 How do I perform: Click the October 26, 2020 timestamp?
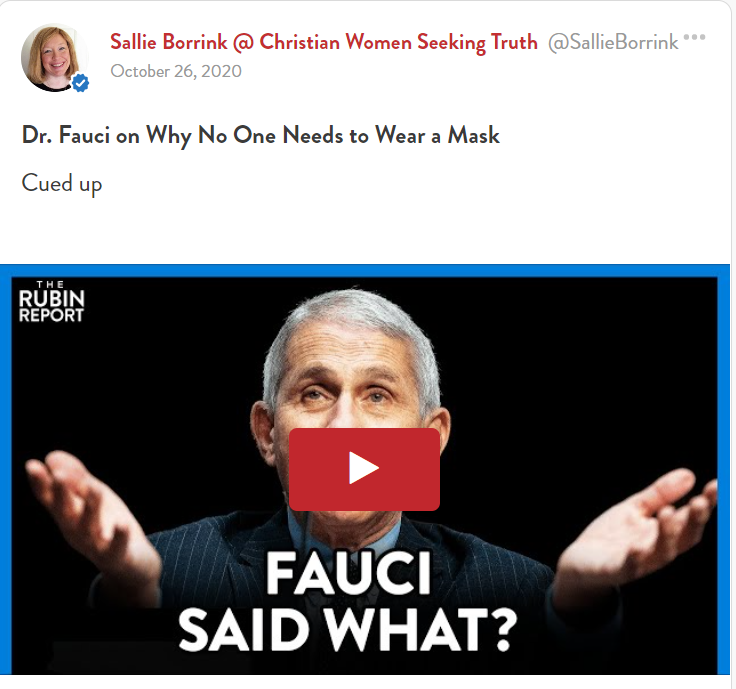pyautogui.click(x=176, y=71)
